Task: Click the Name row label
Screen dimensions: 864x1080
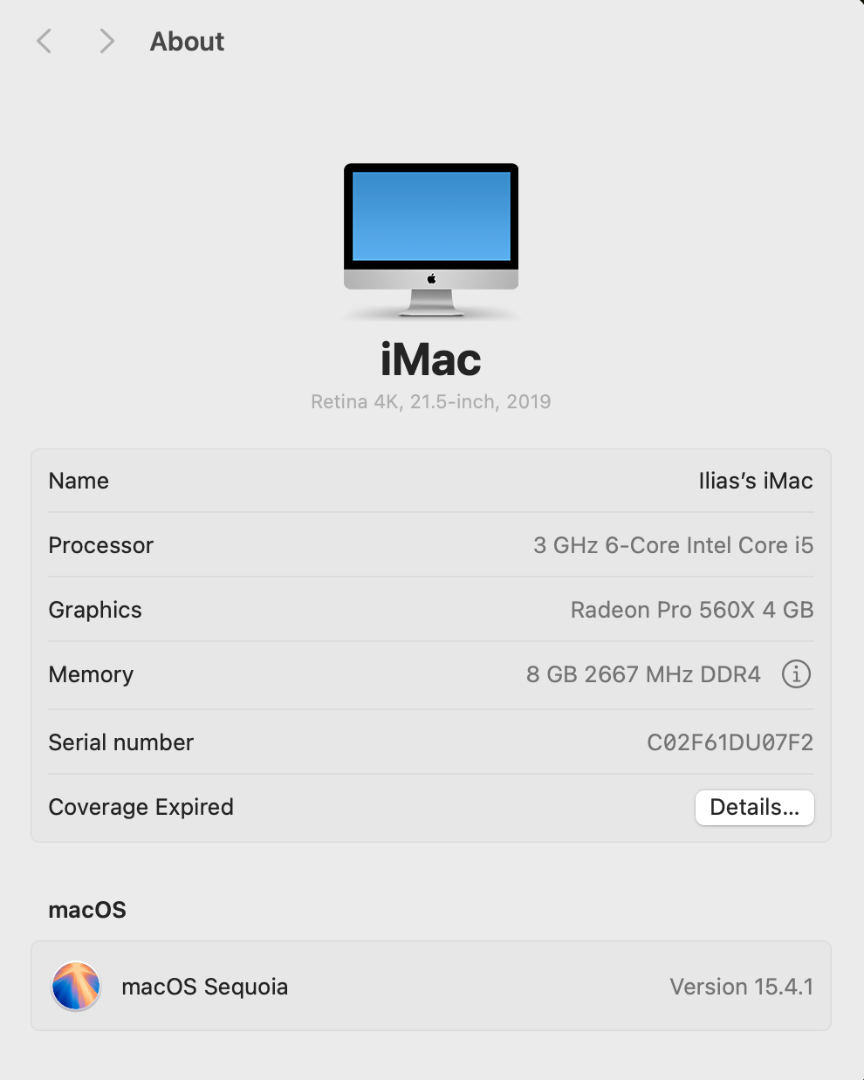Action: (x=79, y=481)
